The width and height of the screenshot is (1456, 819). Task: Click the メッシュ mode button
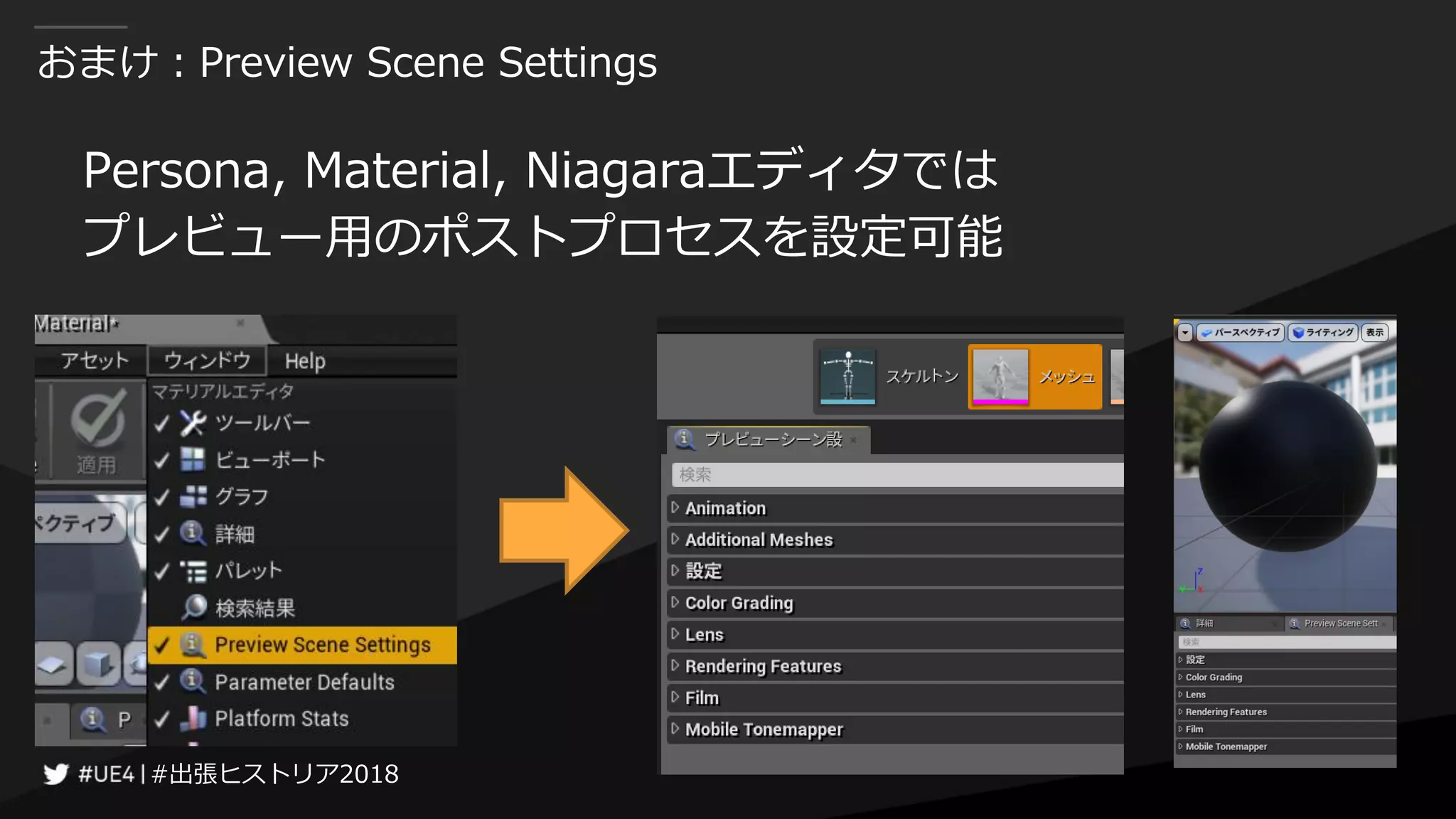(x=1035, y=377)
